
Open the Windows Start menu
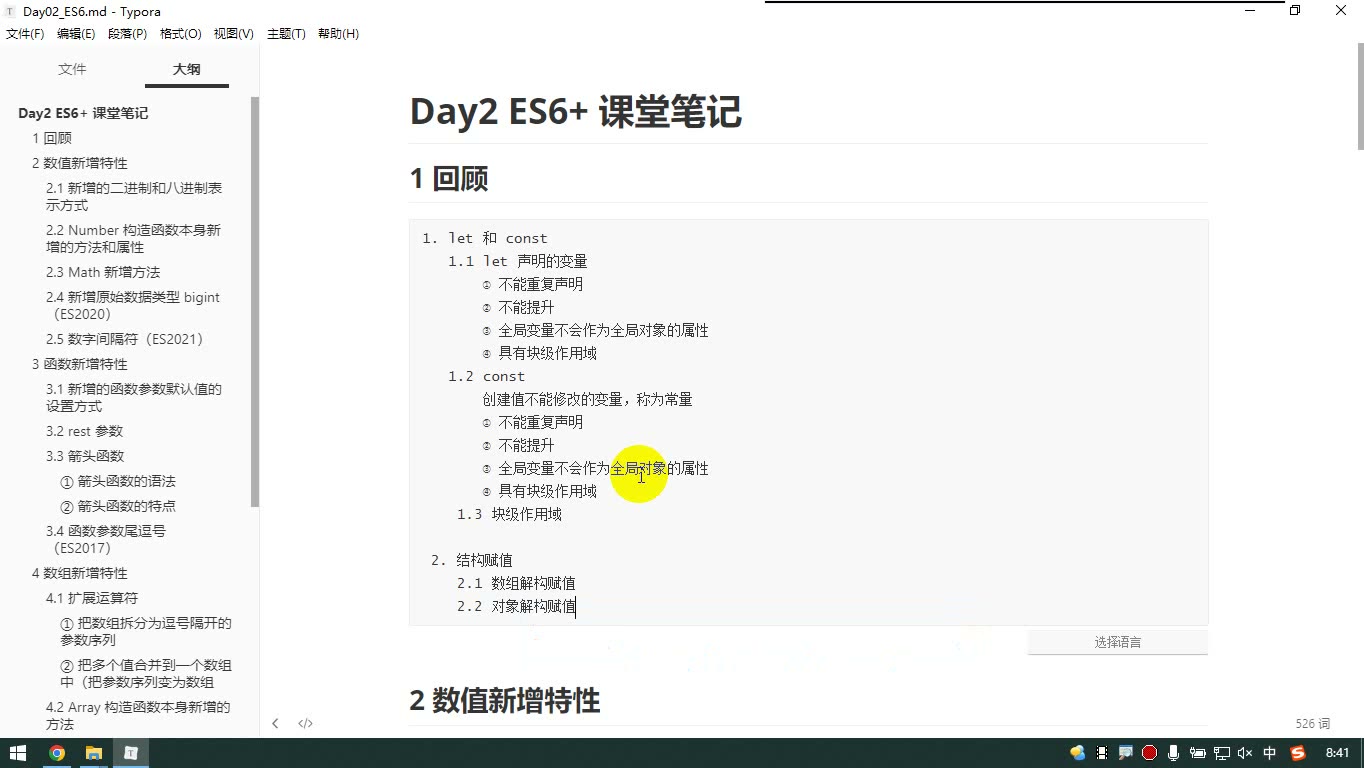(18, 753)
